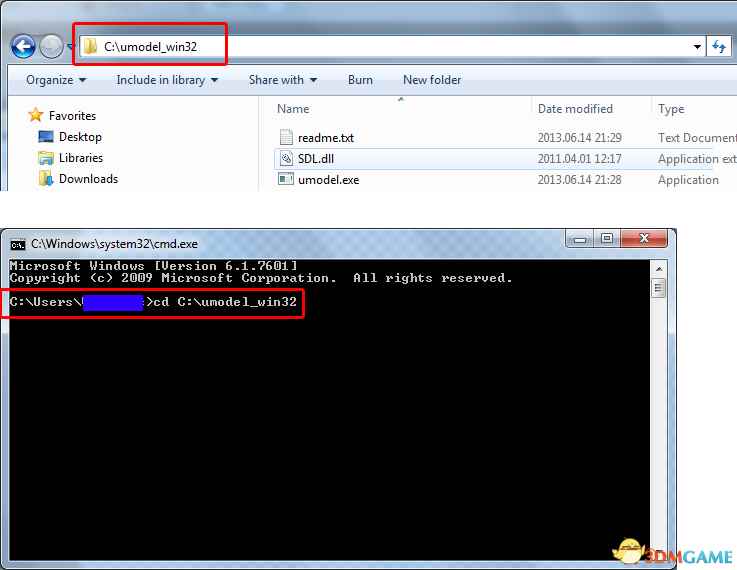Click the Libraries icon in Favorites
The image size is (737, 570).
tap(46, 158)
